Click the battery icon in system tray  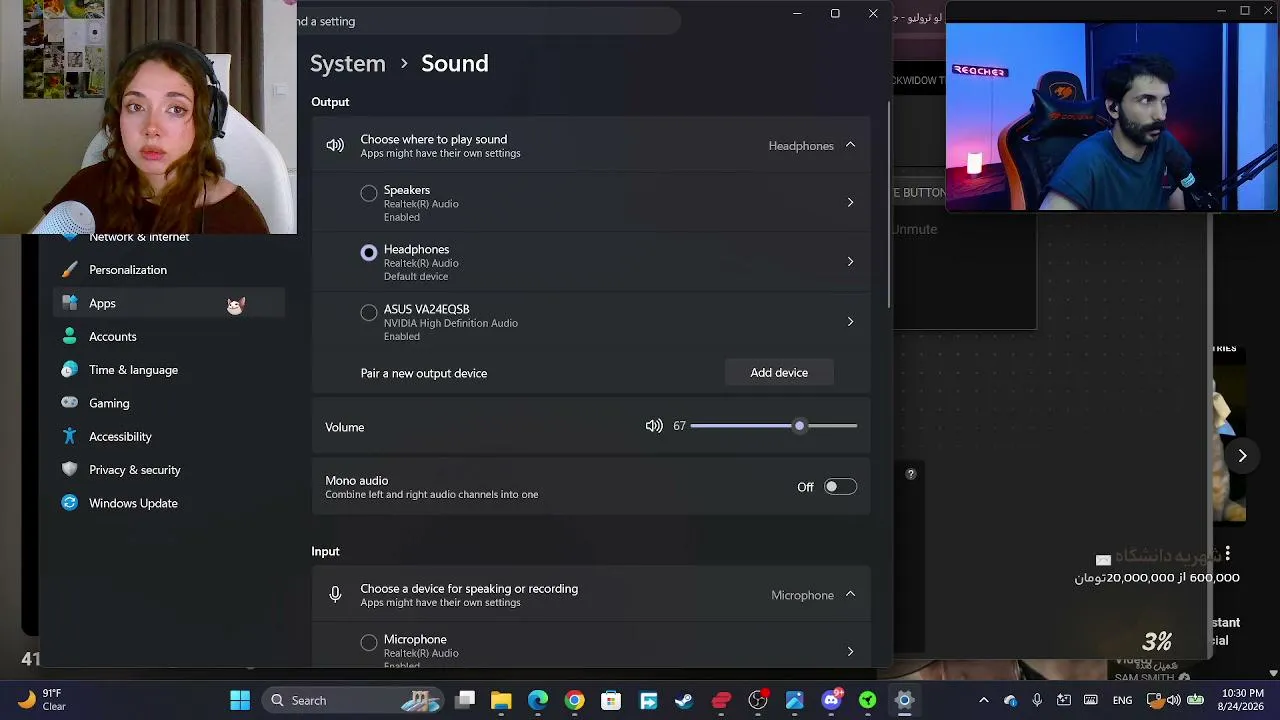[x=1195, y=700]
